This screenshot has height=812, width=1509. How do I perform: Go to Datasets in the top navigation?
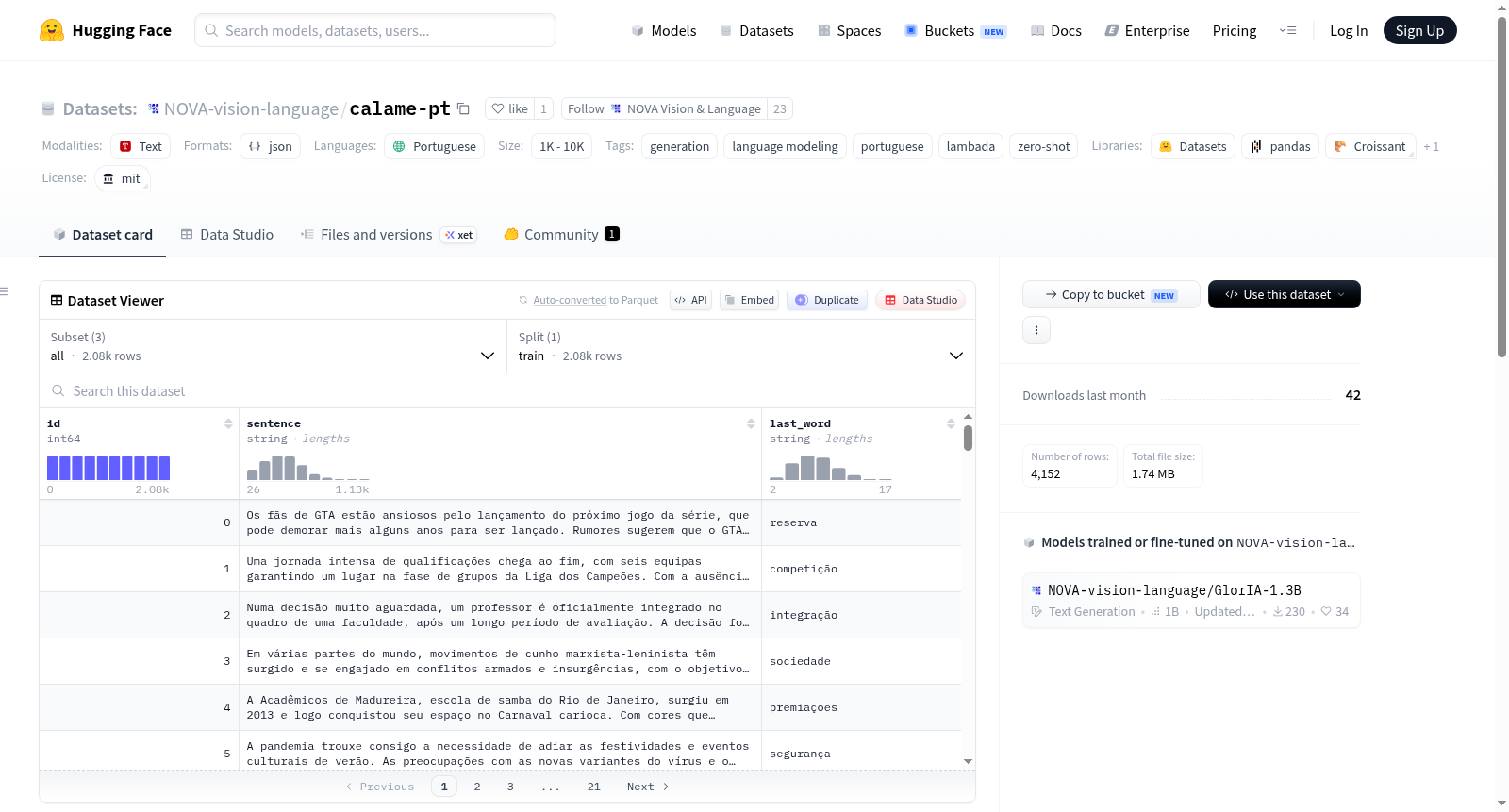click(756, 30)
